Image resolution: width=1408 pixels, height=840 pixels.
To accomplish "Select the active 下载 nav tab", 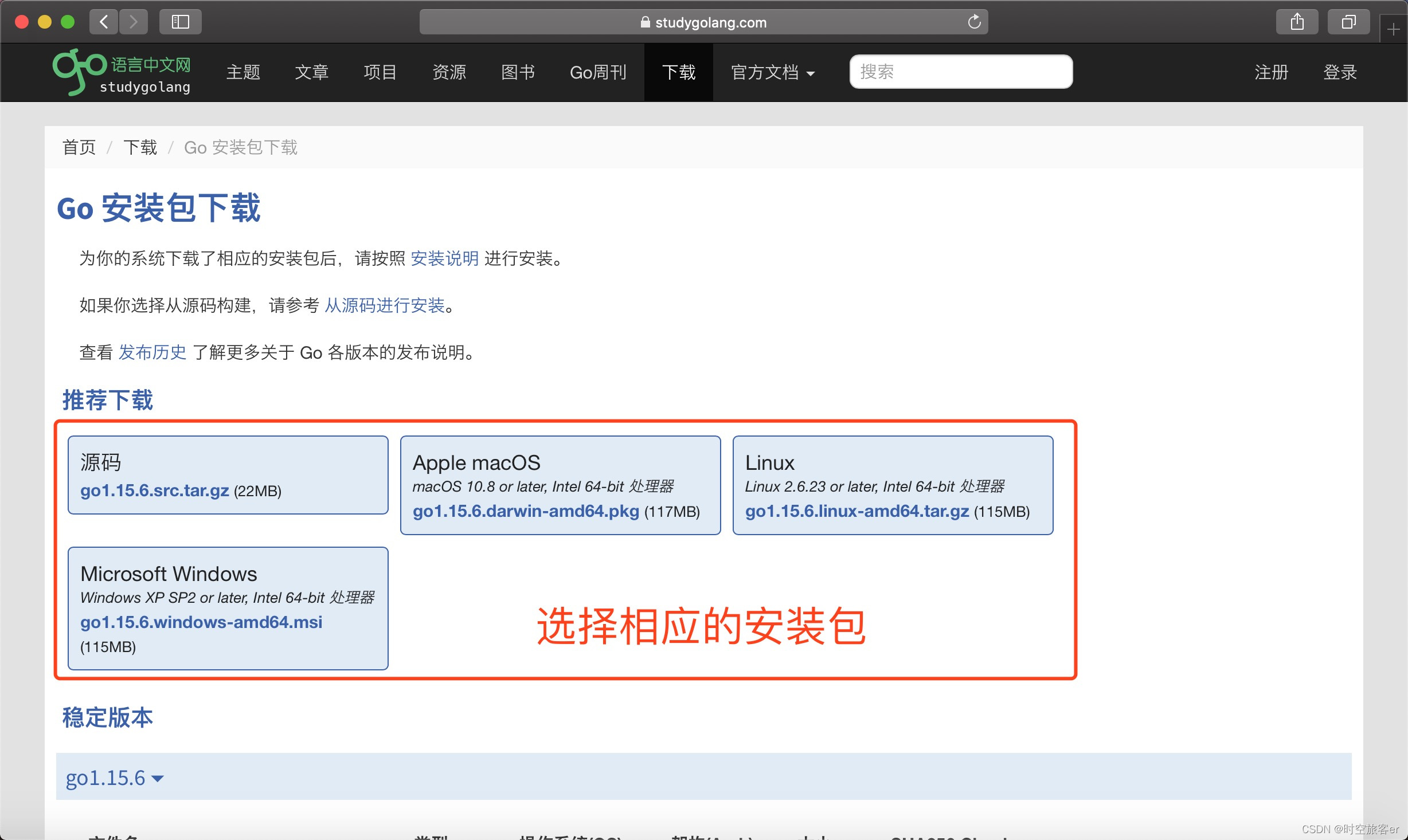I will pyautogui.click(x=679, y=72).
